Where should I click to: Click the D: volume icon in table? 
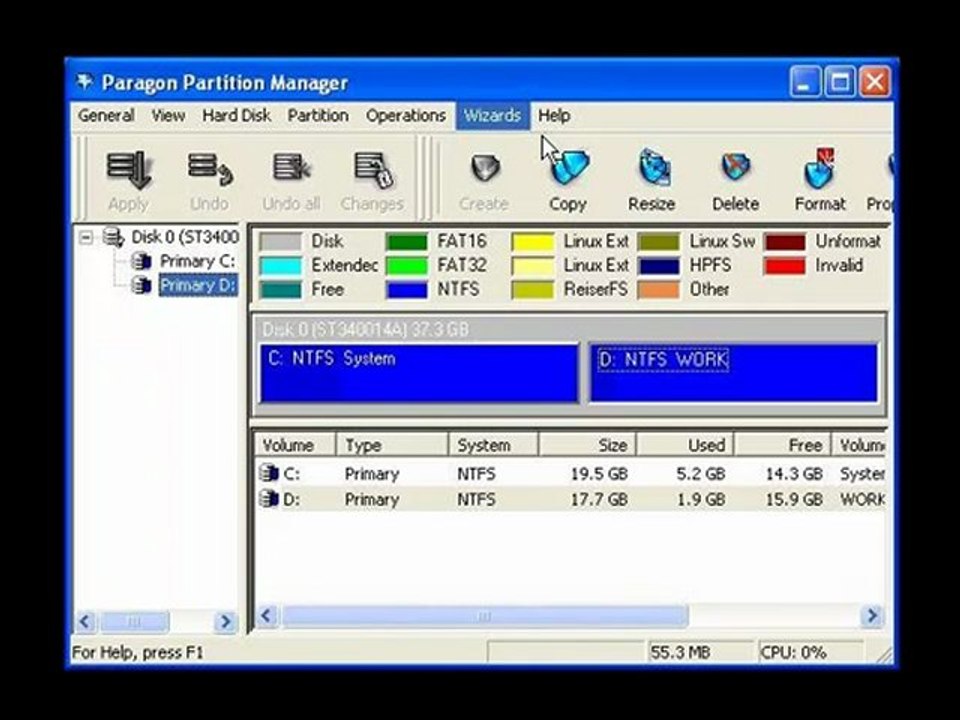(269, 499)
